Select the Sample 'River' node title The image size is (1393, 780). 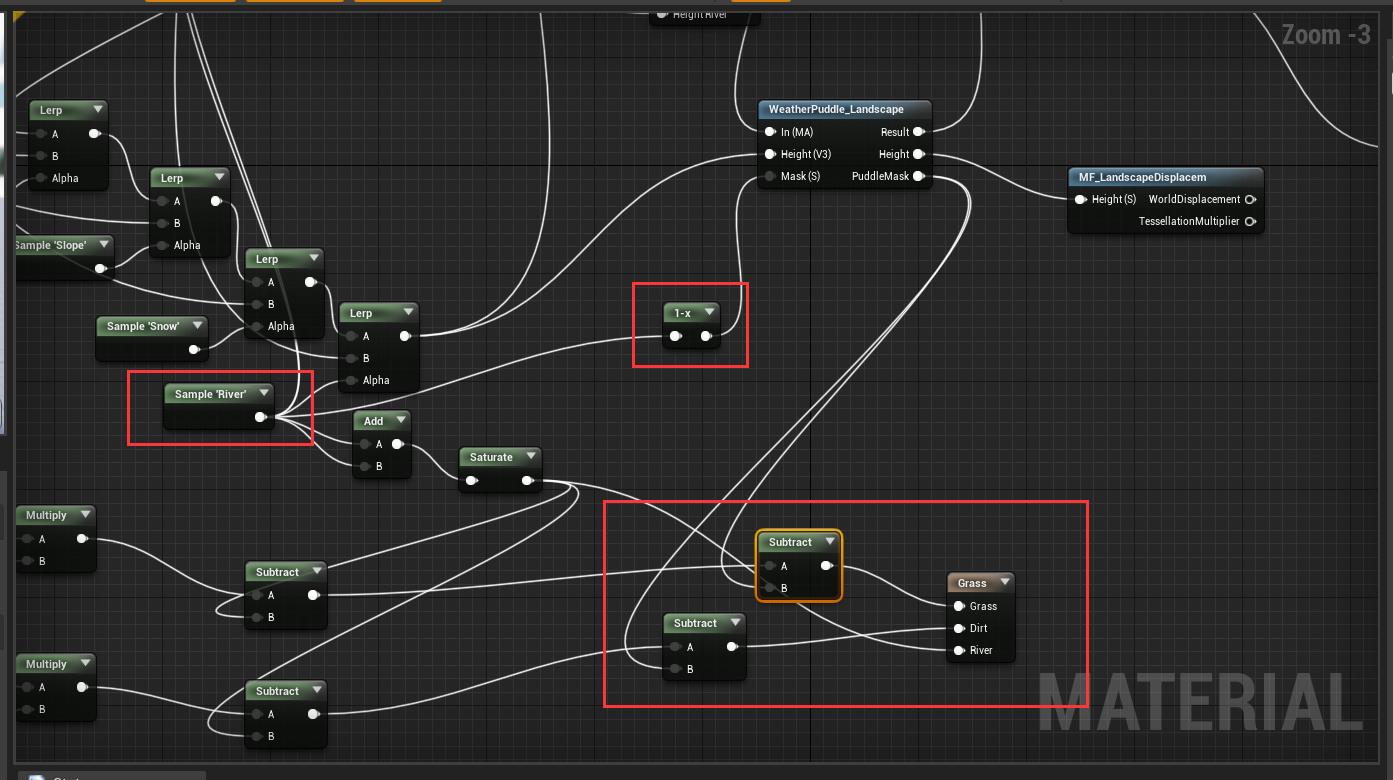210,394
